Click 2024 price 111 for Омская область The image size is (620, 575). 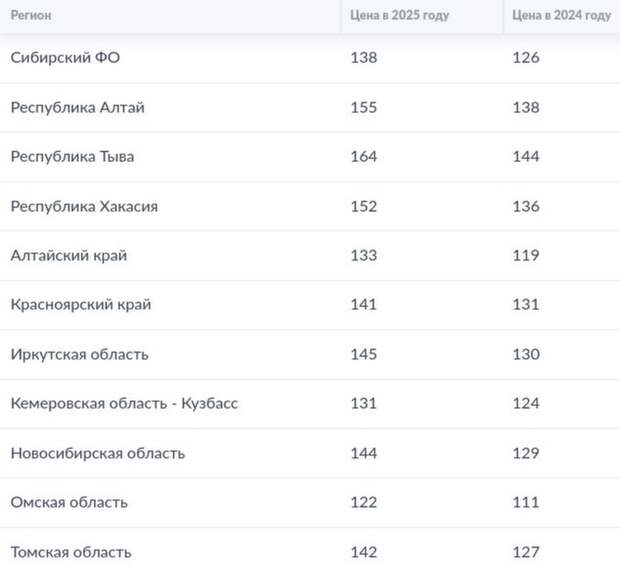526,503
